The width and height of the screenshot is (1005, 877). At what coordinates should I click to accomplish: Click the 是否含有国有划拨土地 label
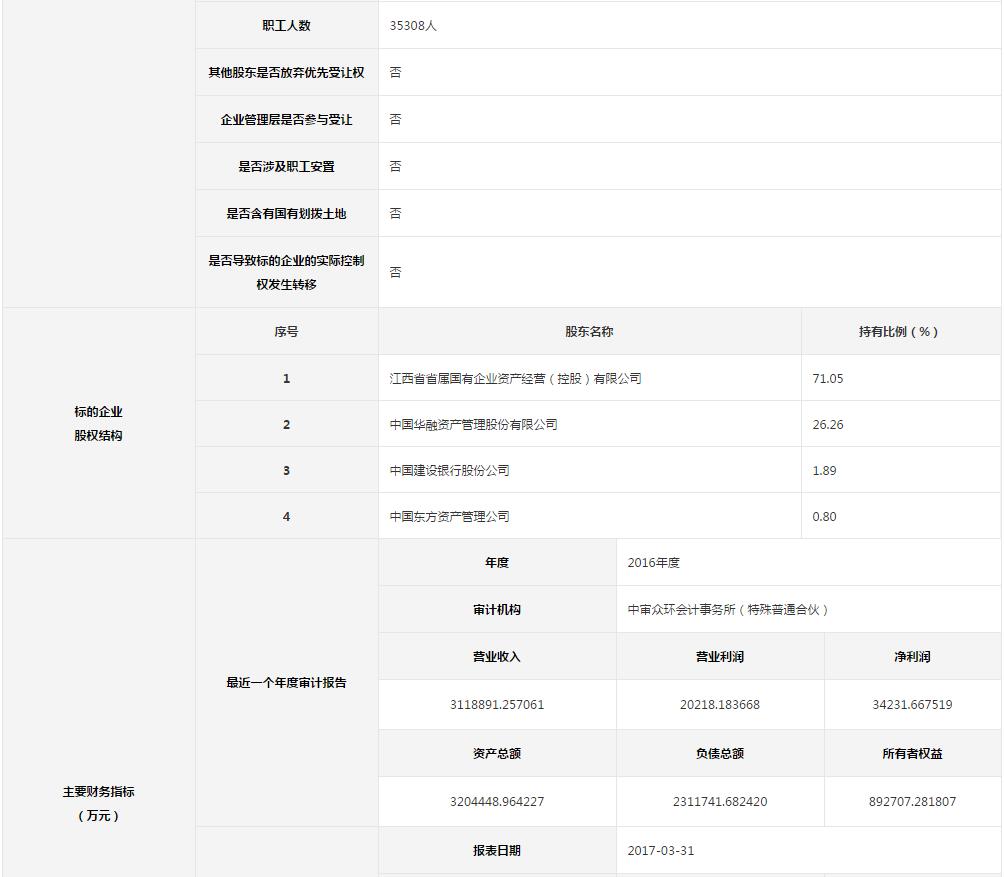click(286, 214)
